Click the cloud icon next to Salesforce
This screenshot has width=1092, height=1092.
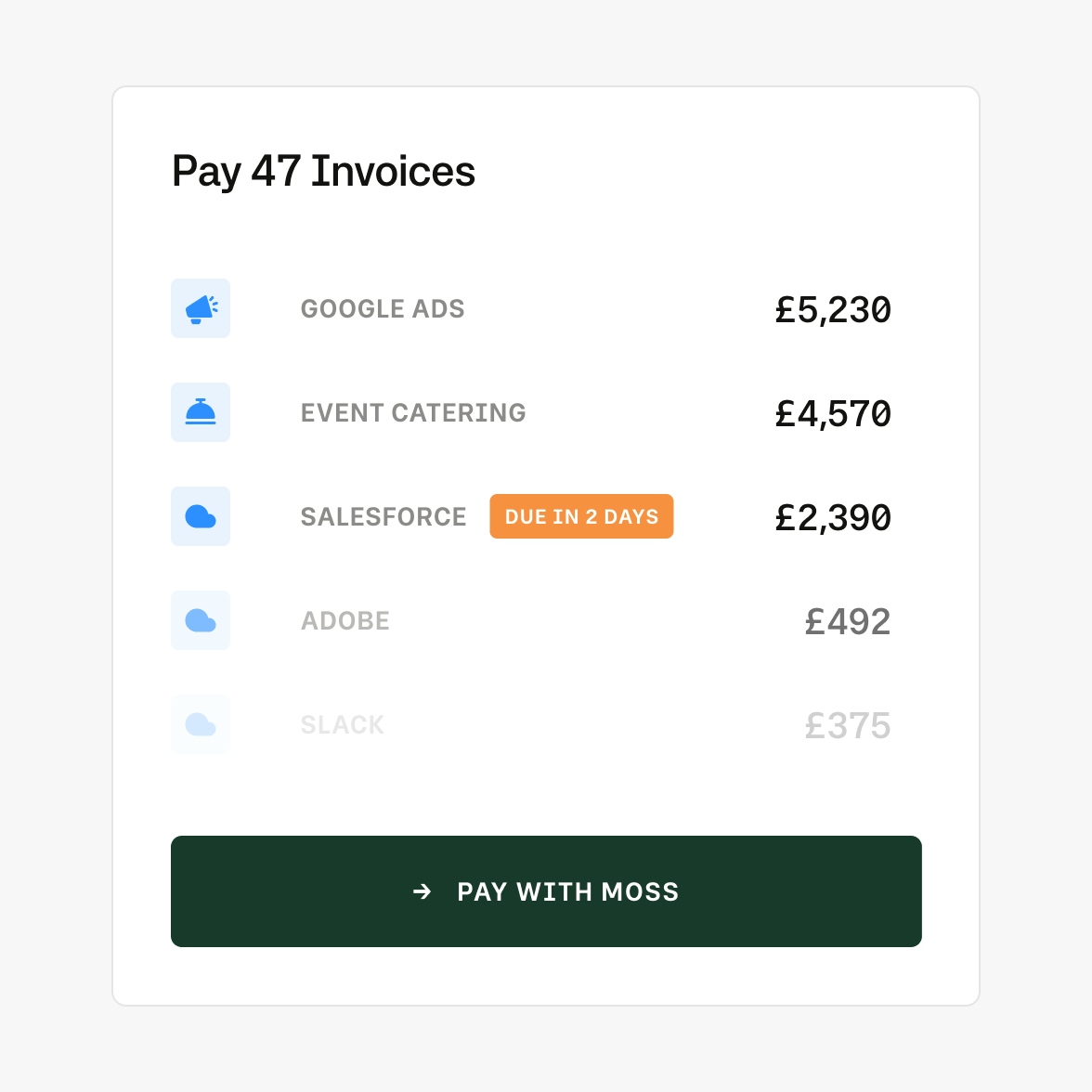point(201,516)
